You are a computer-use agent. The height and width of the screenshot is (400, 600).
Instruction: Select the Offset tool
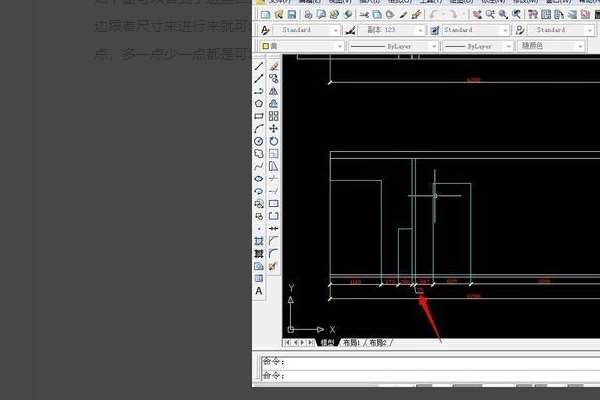(273, 104)
